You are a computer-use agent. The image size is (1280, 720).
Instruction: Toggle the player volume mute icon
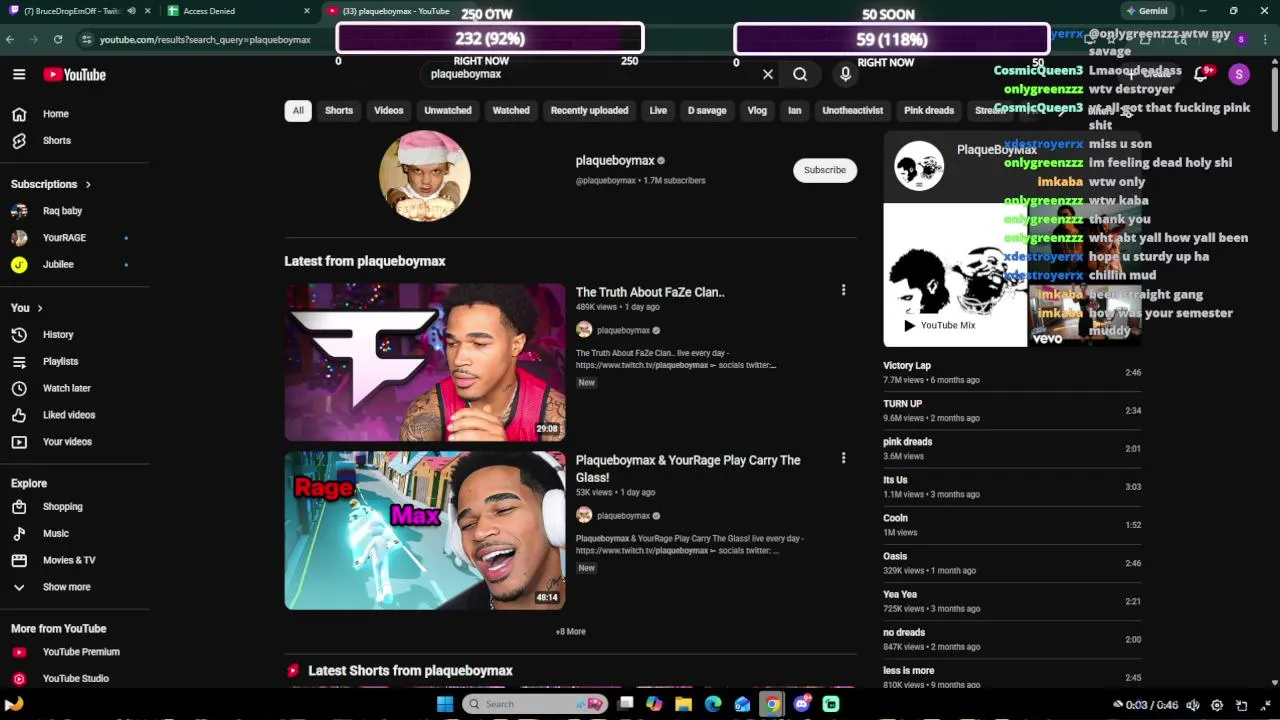coord(1192,705)
